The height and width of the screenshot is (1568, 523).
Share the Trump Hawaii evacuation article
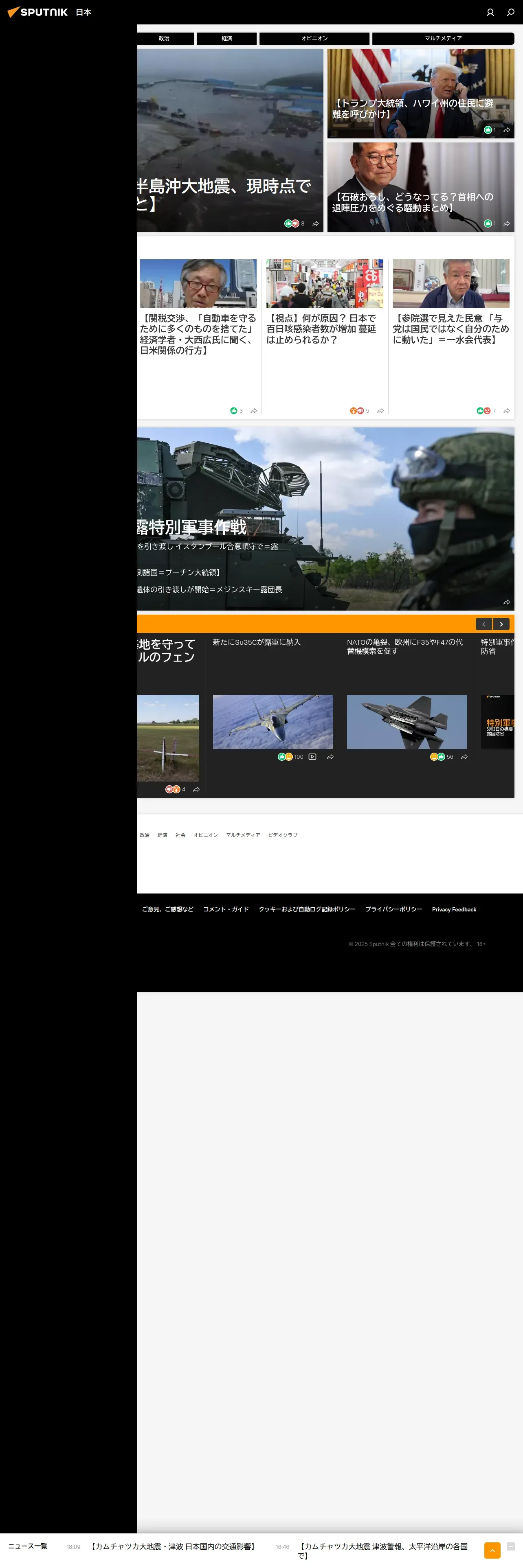tap(507, 130)
